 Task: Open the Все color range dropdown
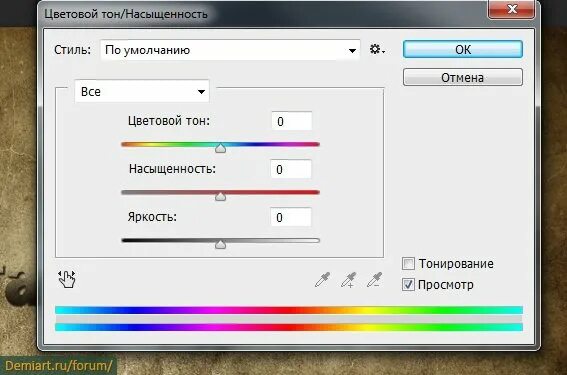[142, 91]
